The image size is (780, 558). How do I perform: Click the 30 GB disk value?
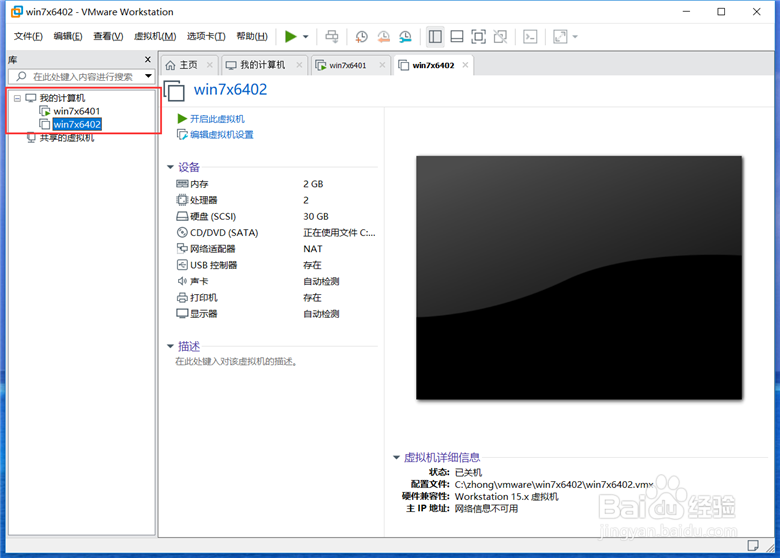click(316, 216)
